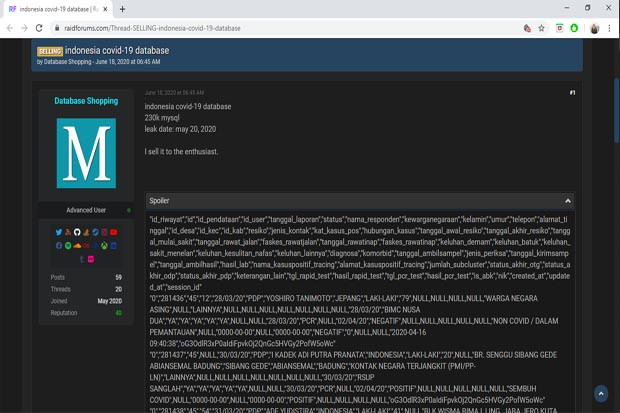Open the Instagram profile icon
Viewport: 620px width, 413px height.
click(x=104, y=232)
